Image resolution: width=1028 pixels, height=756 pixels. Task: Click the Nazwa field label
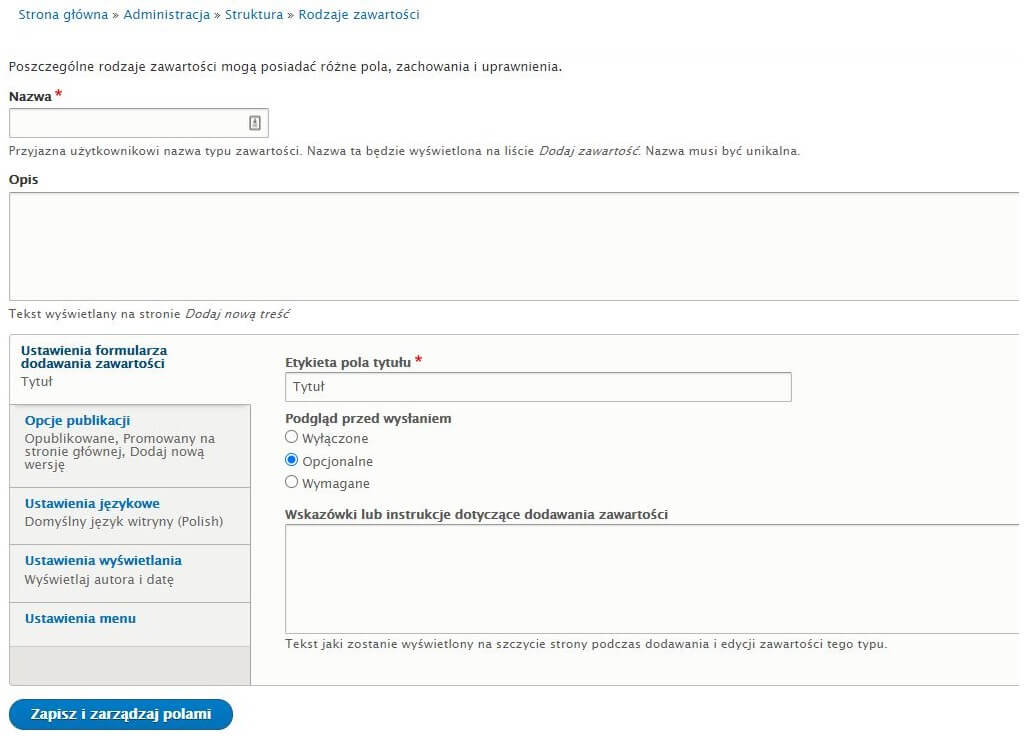30,96
